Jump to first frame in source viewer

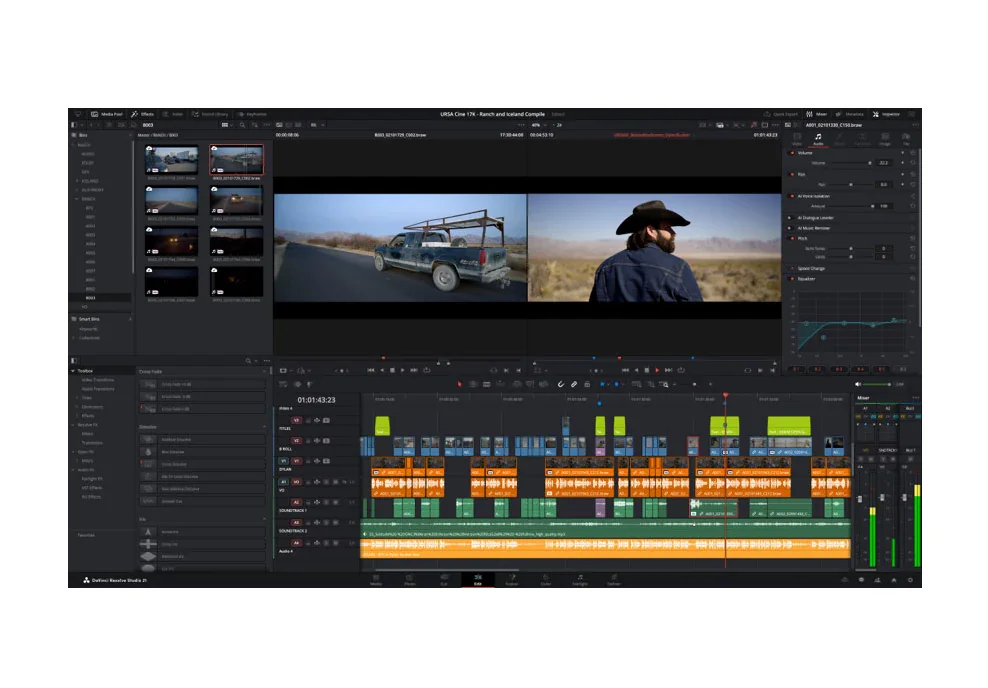pyautogui.click(x=370, y=370)
